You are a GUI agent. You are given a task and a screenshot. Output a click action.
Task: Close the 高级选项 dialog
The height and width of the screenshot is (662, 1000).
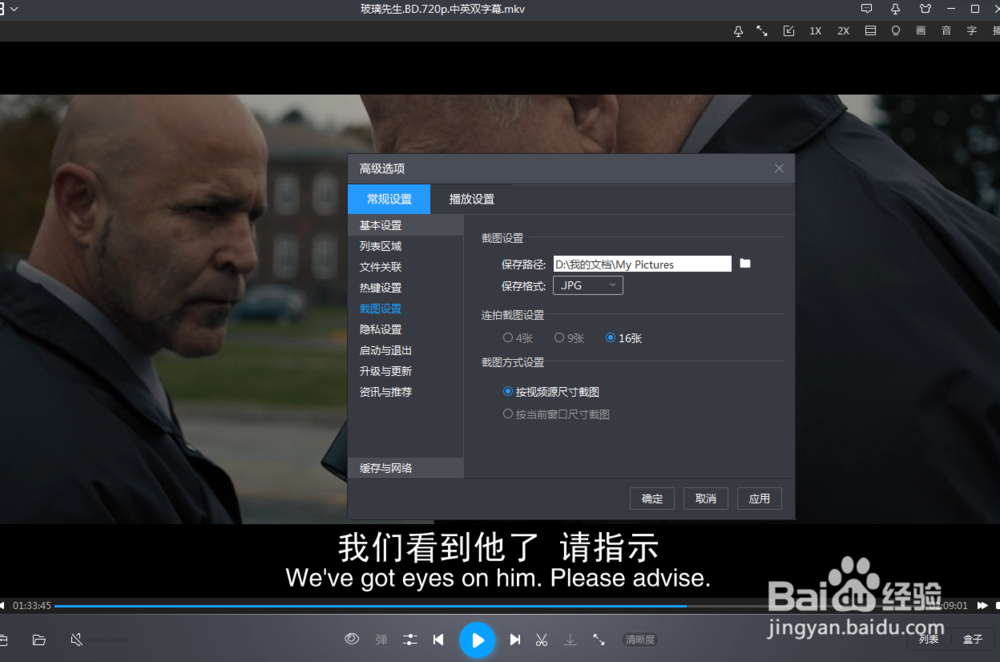coord(779,168)
